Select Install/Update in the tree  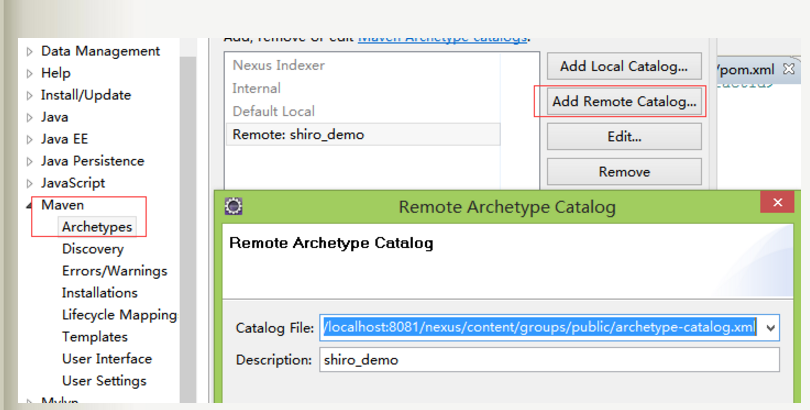coord(86,95)
